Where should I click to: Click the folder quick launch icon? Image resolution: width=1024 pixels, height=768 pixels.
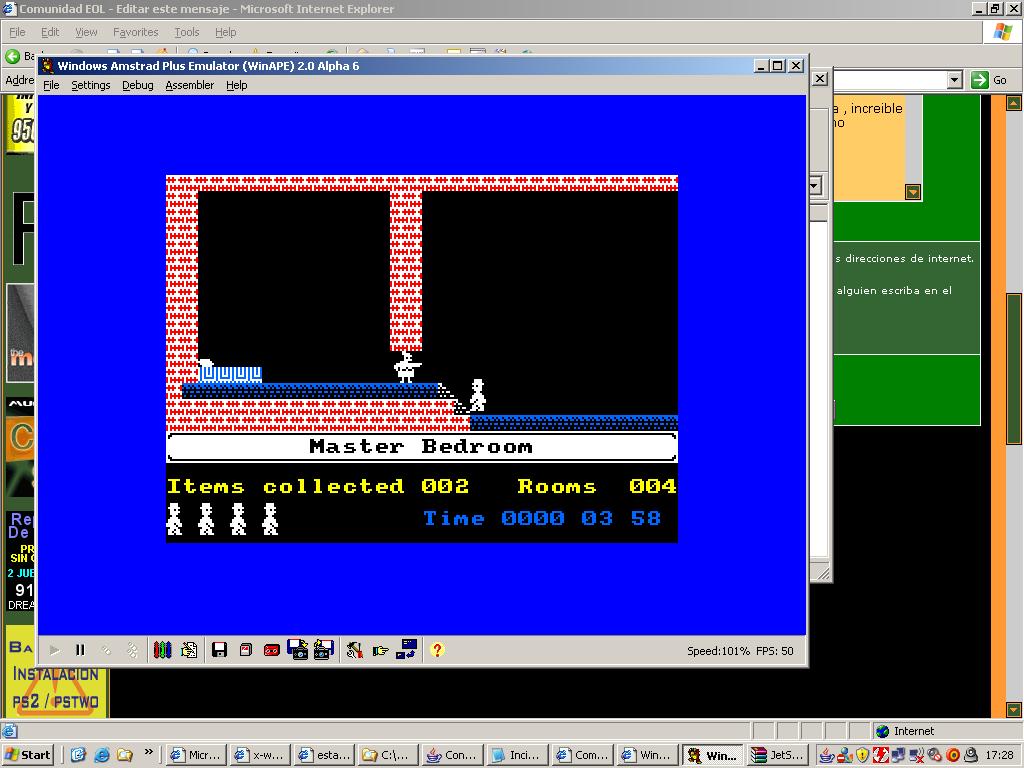coord(125,755)
